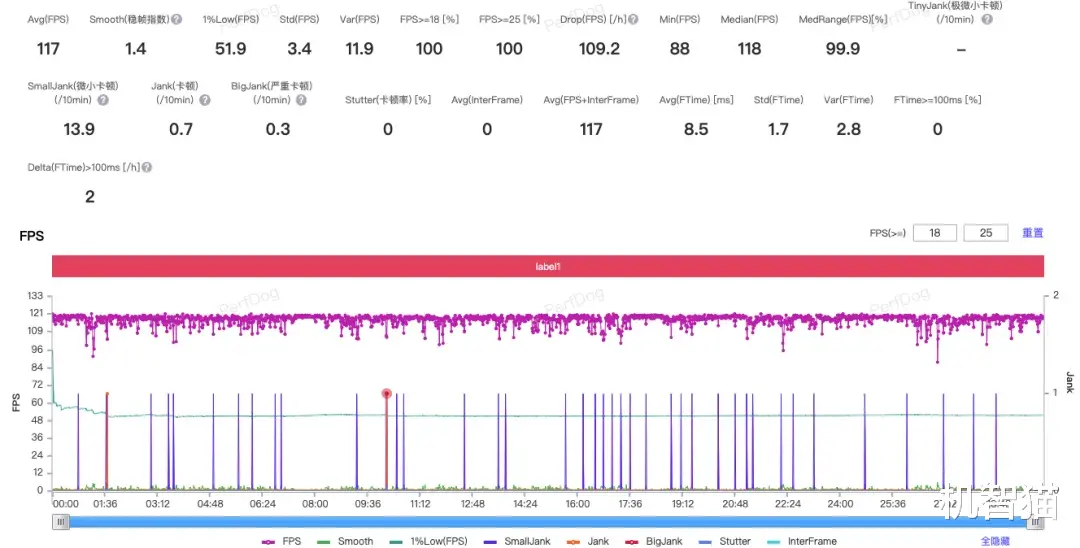Click the 全隐藏 hide-all link
This screenshot has height=548, width=1080.
[x=995, y=542]
